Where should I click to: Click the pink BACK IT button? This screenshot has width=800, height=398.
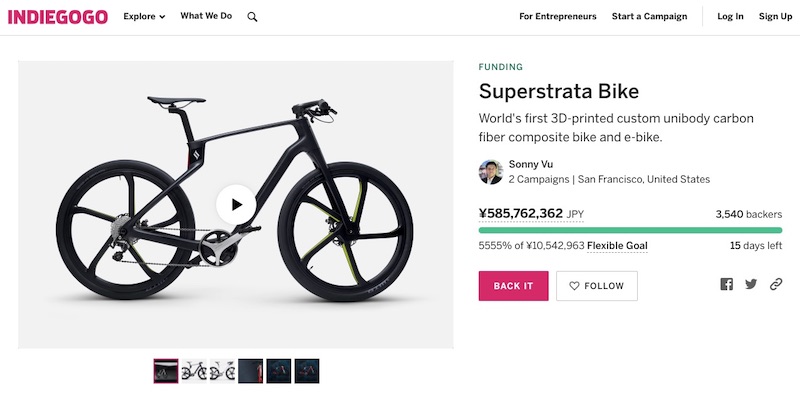tap(513, 286)
